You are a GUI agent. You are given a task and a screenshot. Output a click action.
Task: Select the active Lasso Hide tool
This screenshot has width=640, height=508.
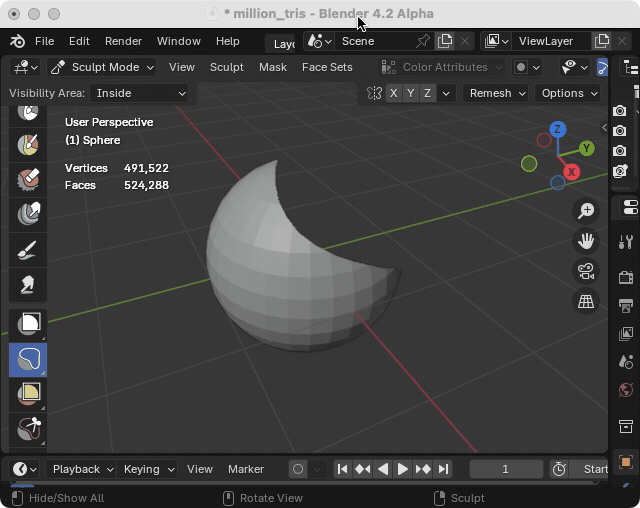pos(28,360)
